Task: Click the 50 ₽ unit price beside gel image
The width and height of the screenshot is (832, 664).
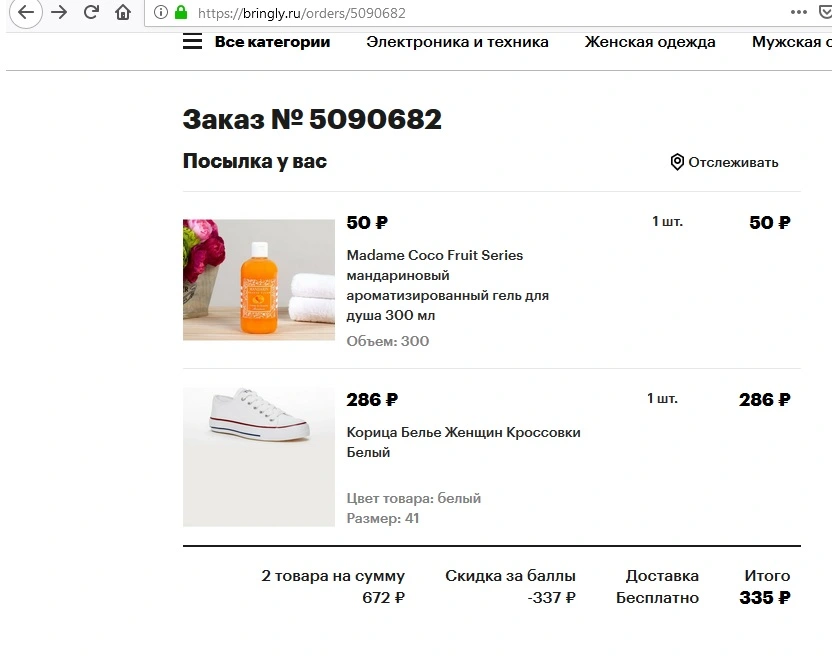Action: tap(367, 222)
